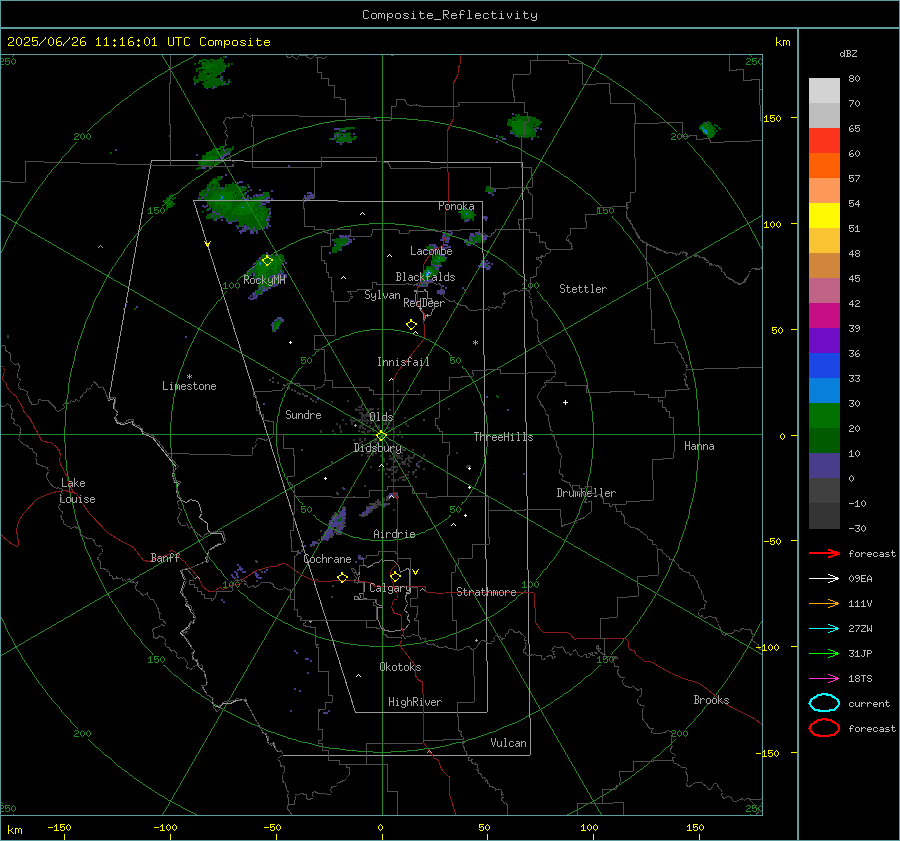Click the red 60-65 dBZ color swatch
900x841 pixels.
coord(824,140)
